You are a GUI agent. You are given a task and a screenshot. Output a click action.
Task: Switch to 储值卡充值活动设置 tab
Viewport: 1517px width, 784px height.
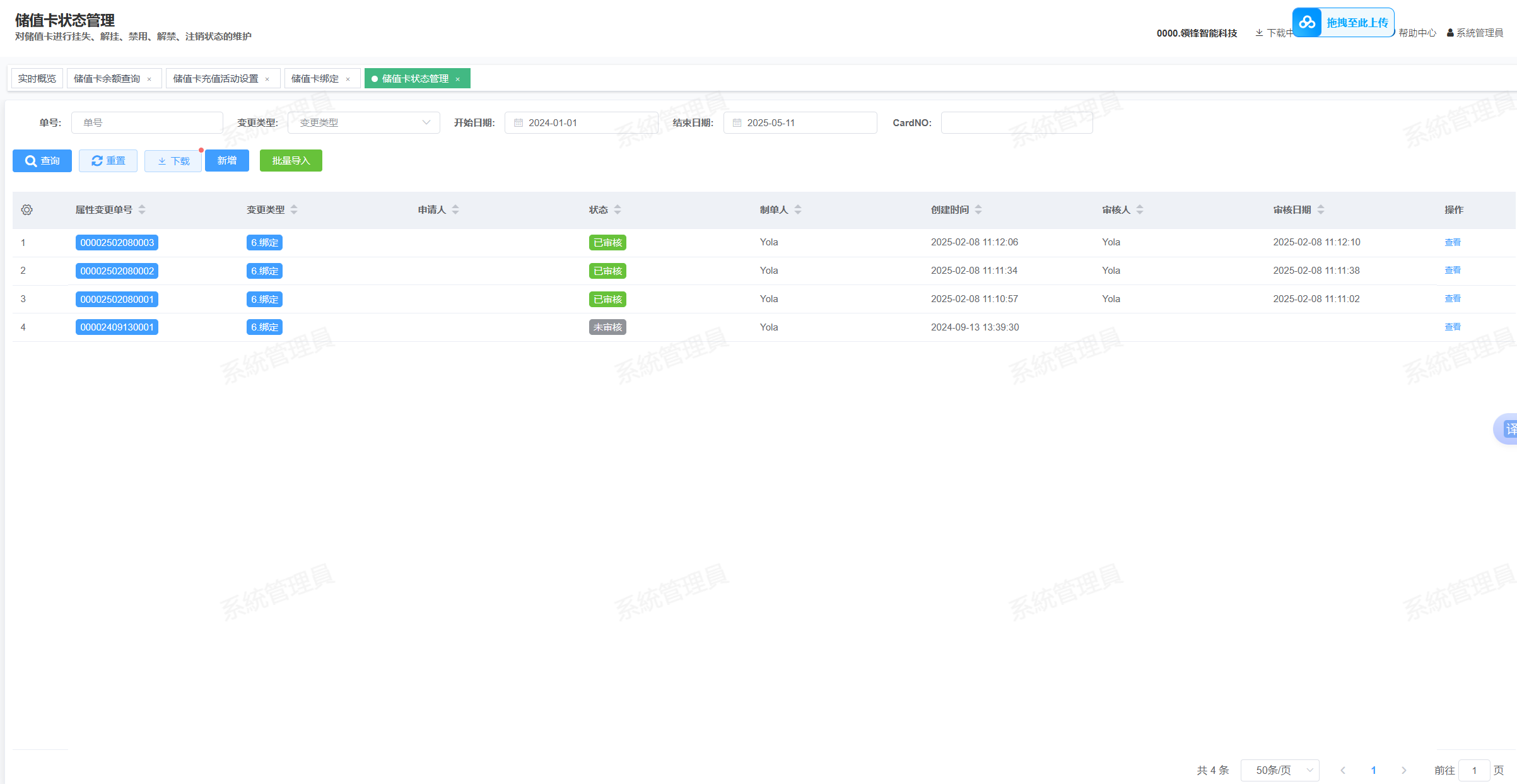[x=216, y=79]
